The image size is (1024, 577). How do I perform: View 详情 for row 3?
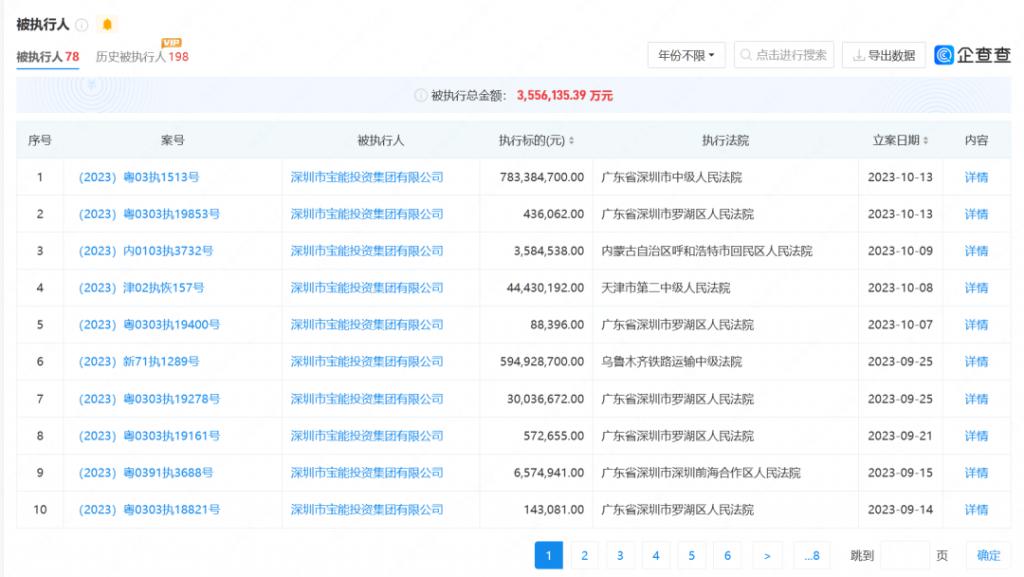point(976,251)
